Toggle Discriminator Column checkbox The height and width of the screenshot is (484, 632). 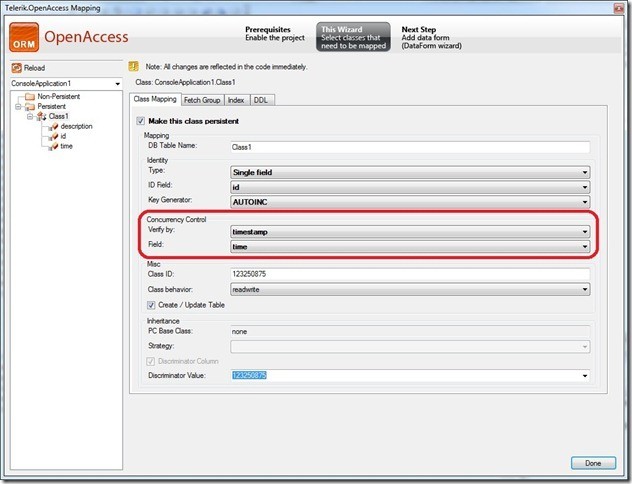[x=151, y=361]
